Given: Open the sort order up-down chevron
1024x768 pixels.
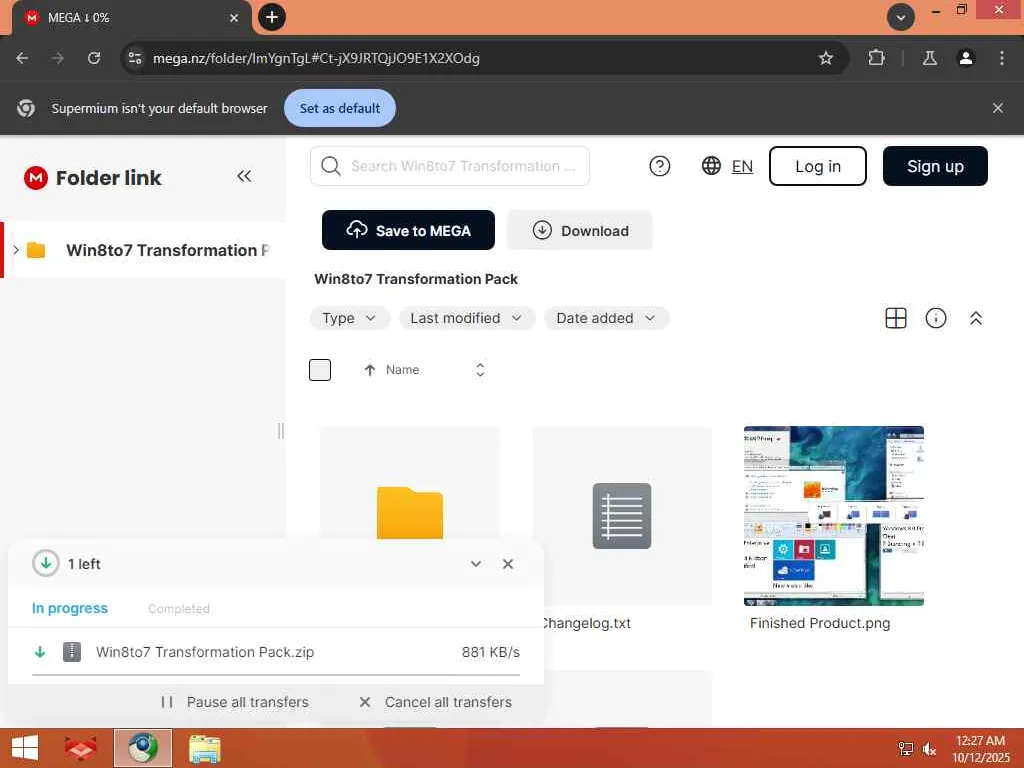Looking at the screenshot, I should pos(480,370).
